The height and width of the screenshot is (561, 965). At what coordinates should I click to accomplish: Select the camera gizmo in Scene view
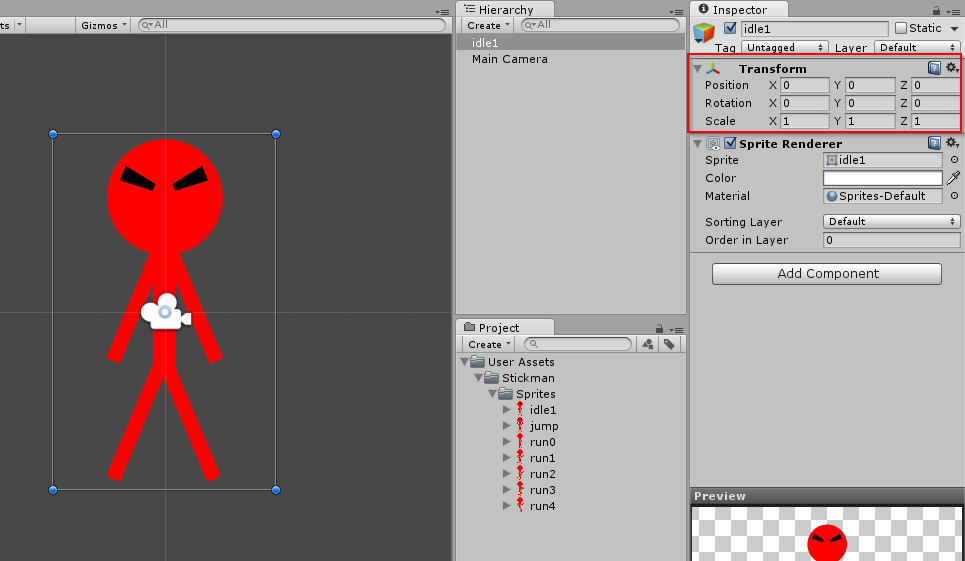pyautogui.click(x=164, y=312)
